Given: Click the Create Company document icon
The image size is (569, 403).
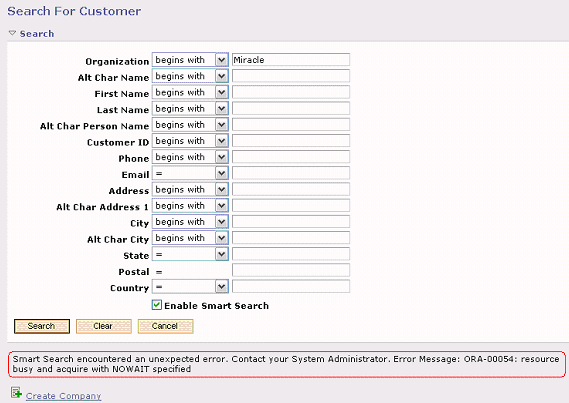Looking at the screenshot, I should pos(16,392).
